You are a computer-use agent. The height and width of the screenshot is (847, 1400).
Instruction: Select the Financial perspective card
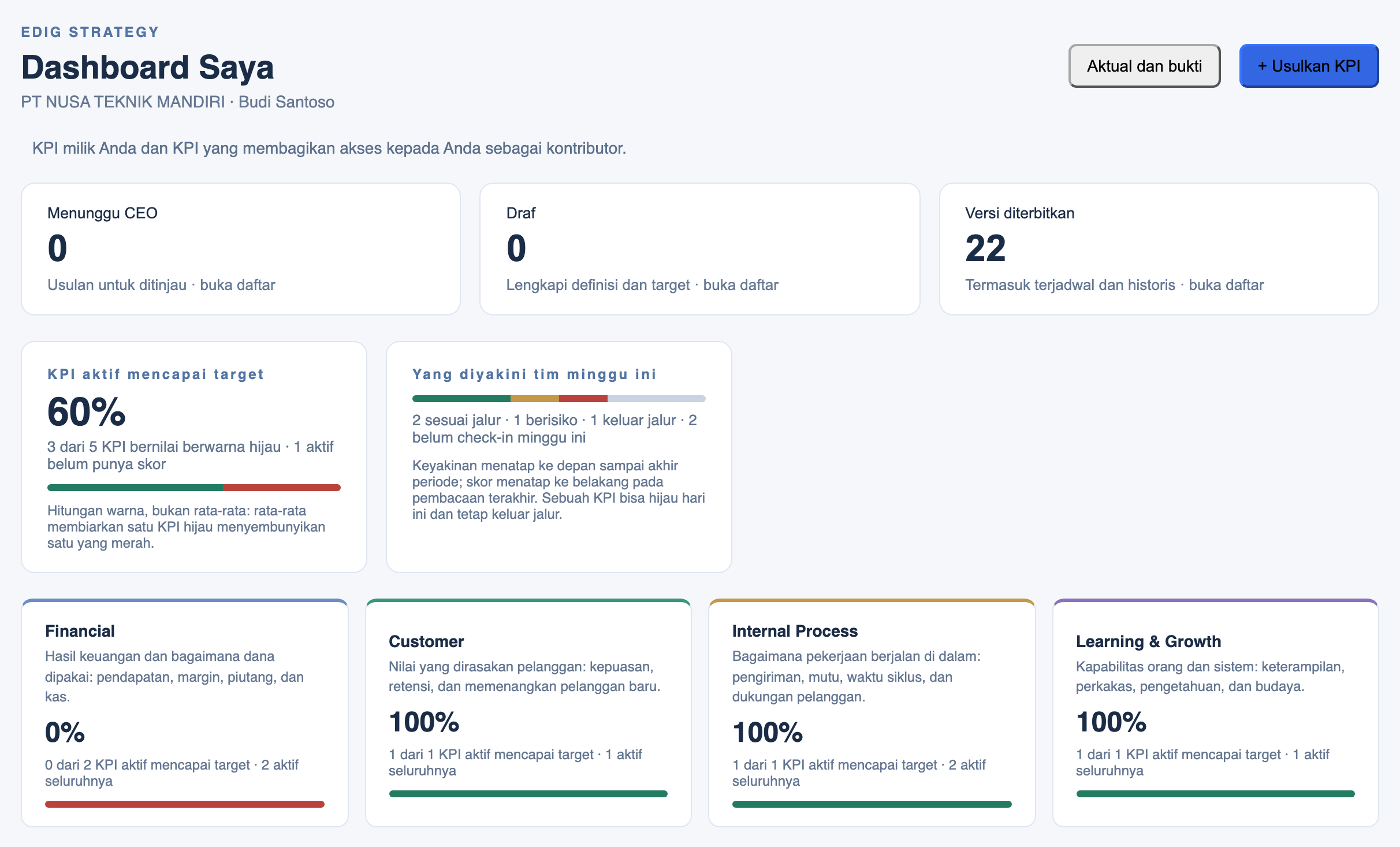click(185, 713)
